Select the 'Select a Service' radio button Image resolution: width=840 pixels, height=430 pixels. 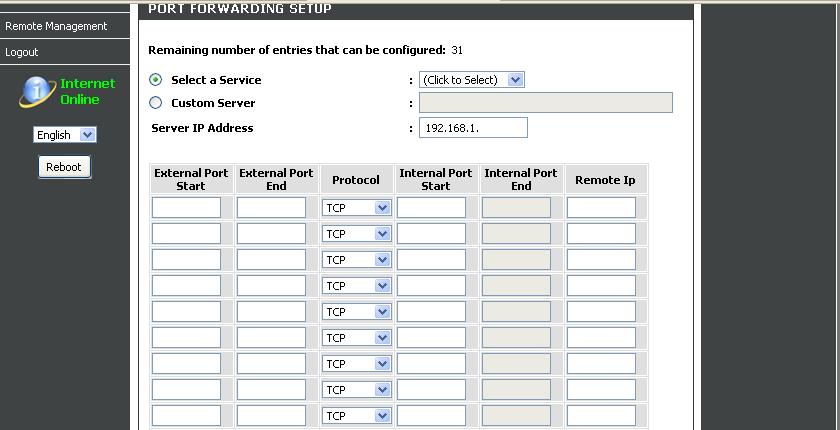[x=155, y=80]
